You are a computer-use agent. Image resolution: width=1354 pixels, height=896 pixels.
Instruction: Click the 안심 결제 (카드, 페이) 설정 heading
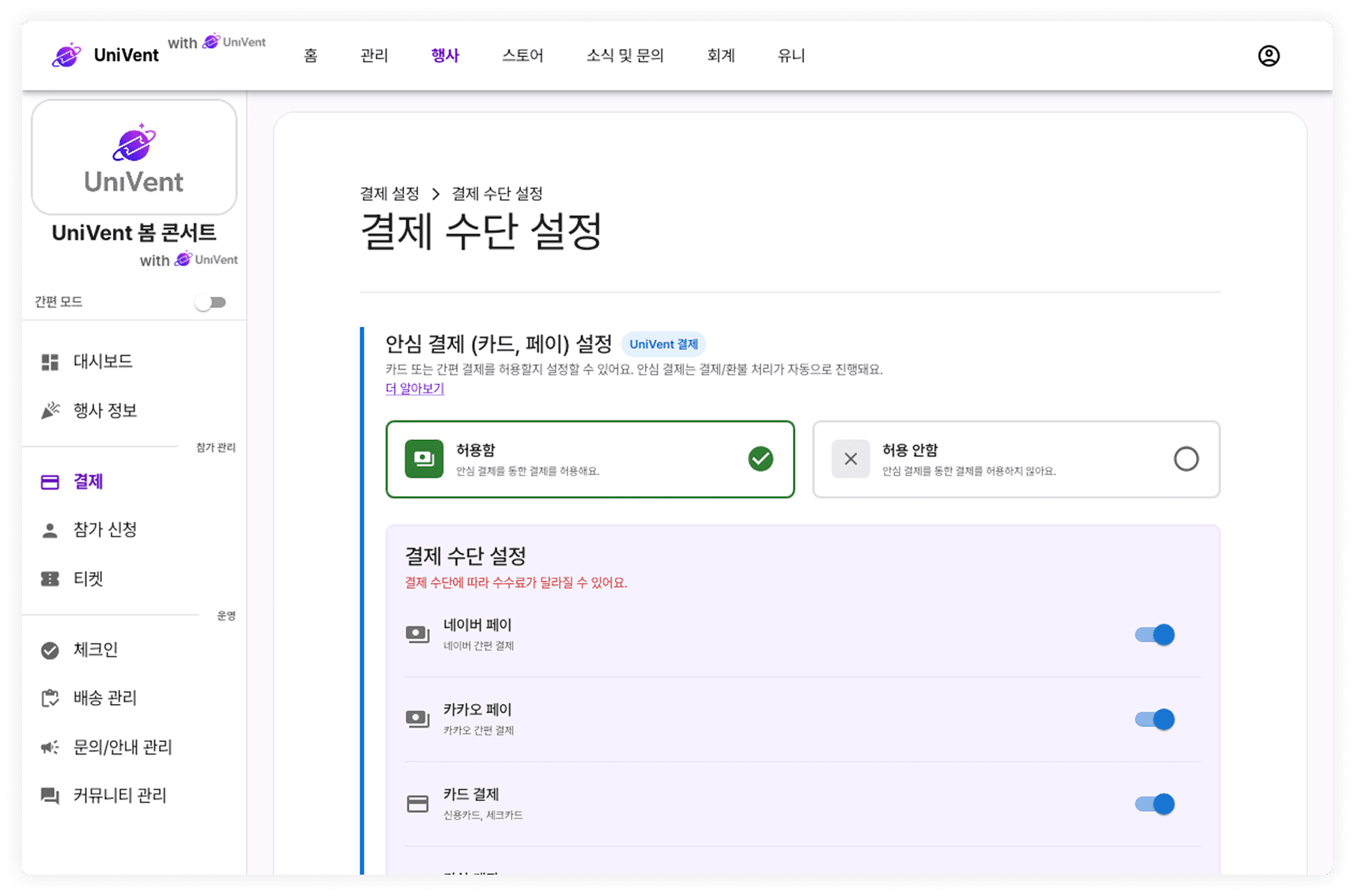[499, 344]
